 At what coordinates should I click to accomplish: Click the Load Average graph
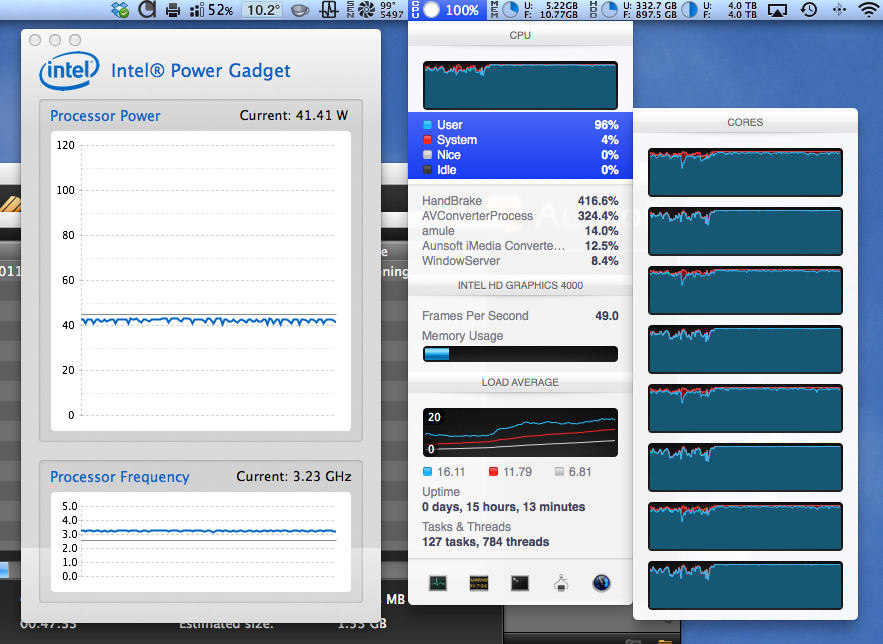pos(520,432)
